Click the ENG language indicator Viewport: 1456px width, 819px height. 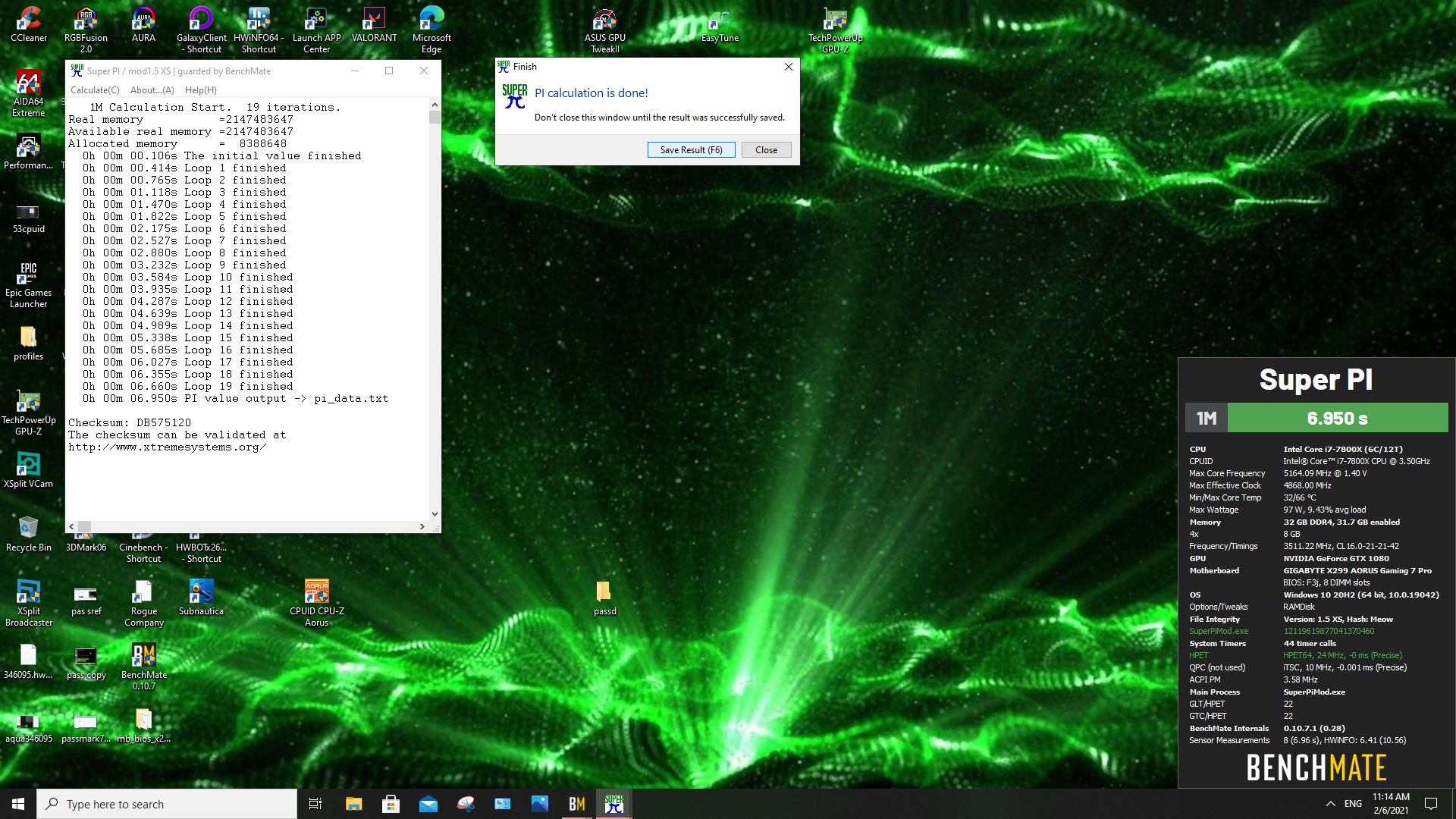(x=1353, y=804)
